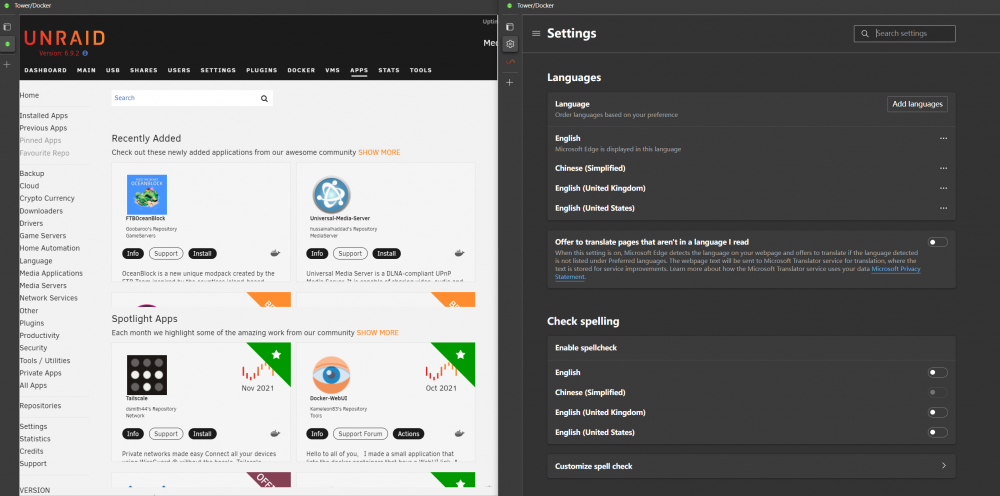Click Info button on Universal-Media-Server

tap(318, 254)
